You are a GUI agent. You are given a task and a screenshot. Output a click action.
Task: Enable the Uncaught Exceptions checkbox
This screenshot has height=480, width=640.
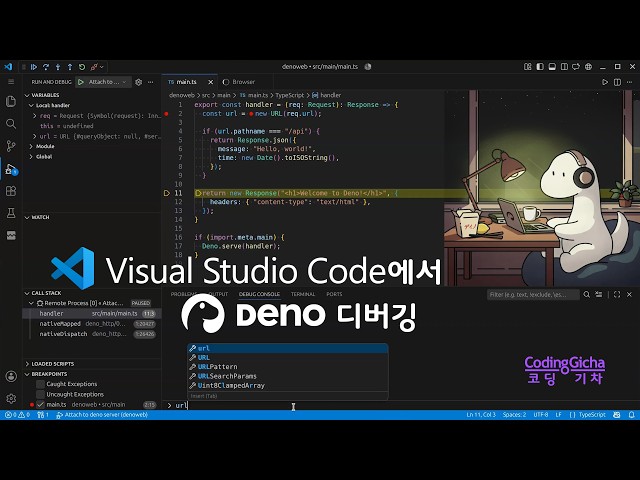tap(40, 394)
